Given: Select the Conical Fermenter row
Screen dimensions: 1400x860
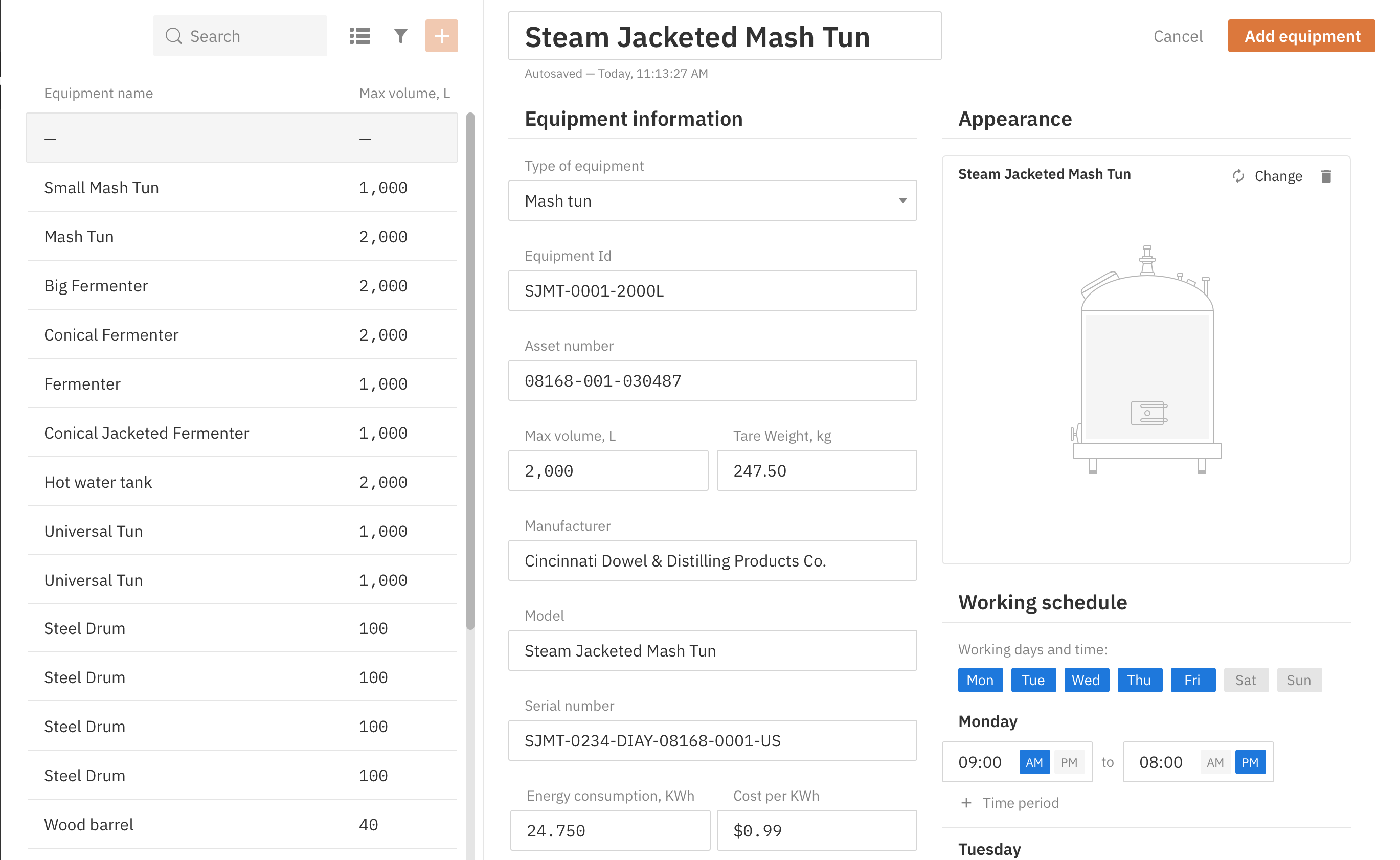Looking at the screenshot, I should coord(242,334).
